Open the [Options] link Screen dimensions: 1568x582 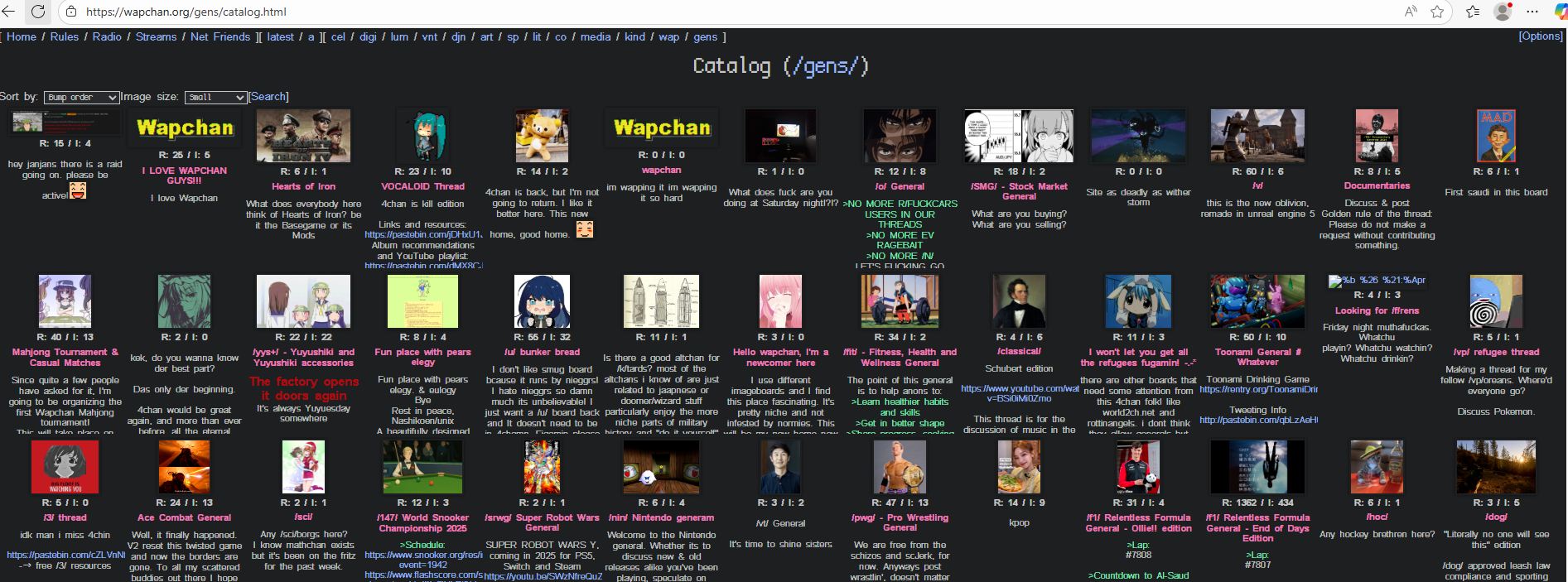1541,36
